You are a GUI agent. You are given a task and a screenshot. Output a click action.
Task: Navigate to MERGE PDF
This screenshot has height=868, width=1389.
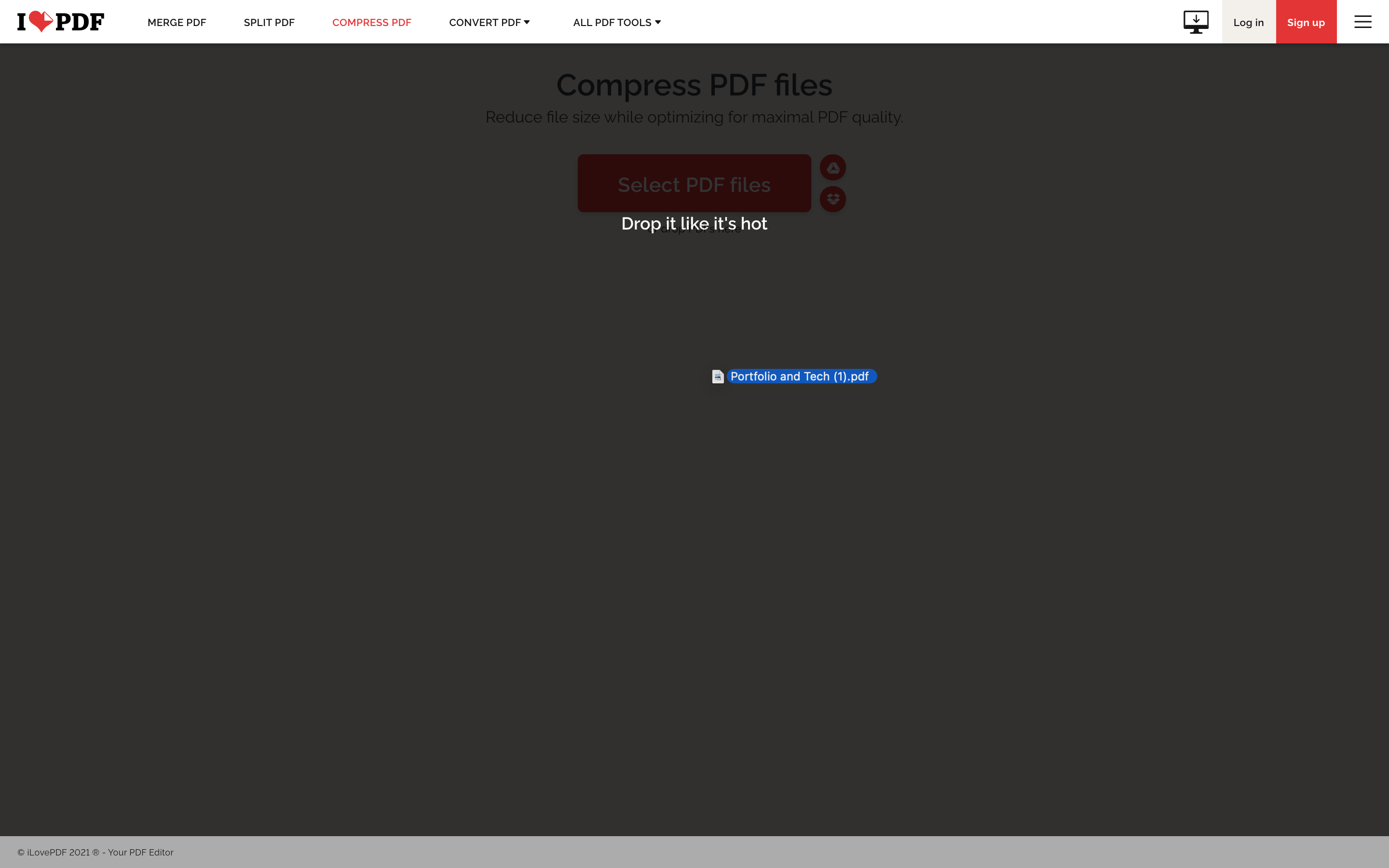click(176, 22)
